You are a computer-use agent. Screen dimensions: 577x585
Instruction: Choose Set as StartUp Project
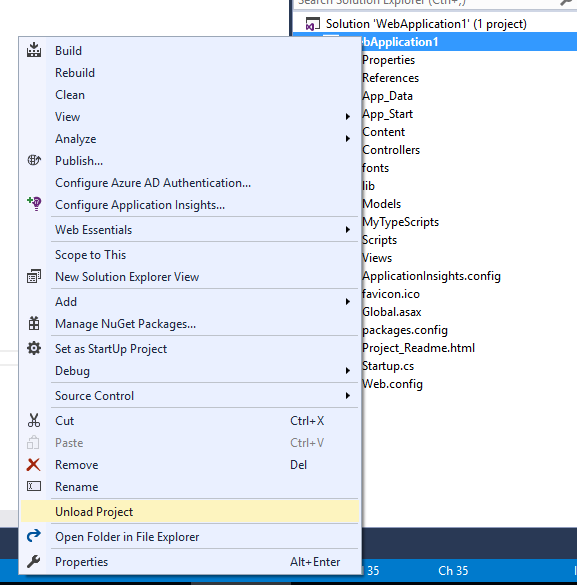coord(190,348)
